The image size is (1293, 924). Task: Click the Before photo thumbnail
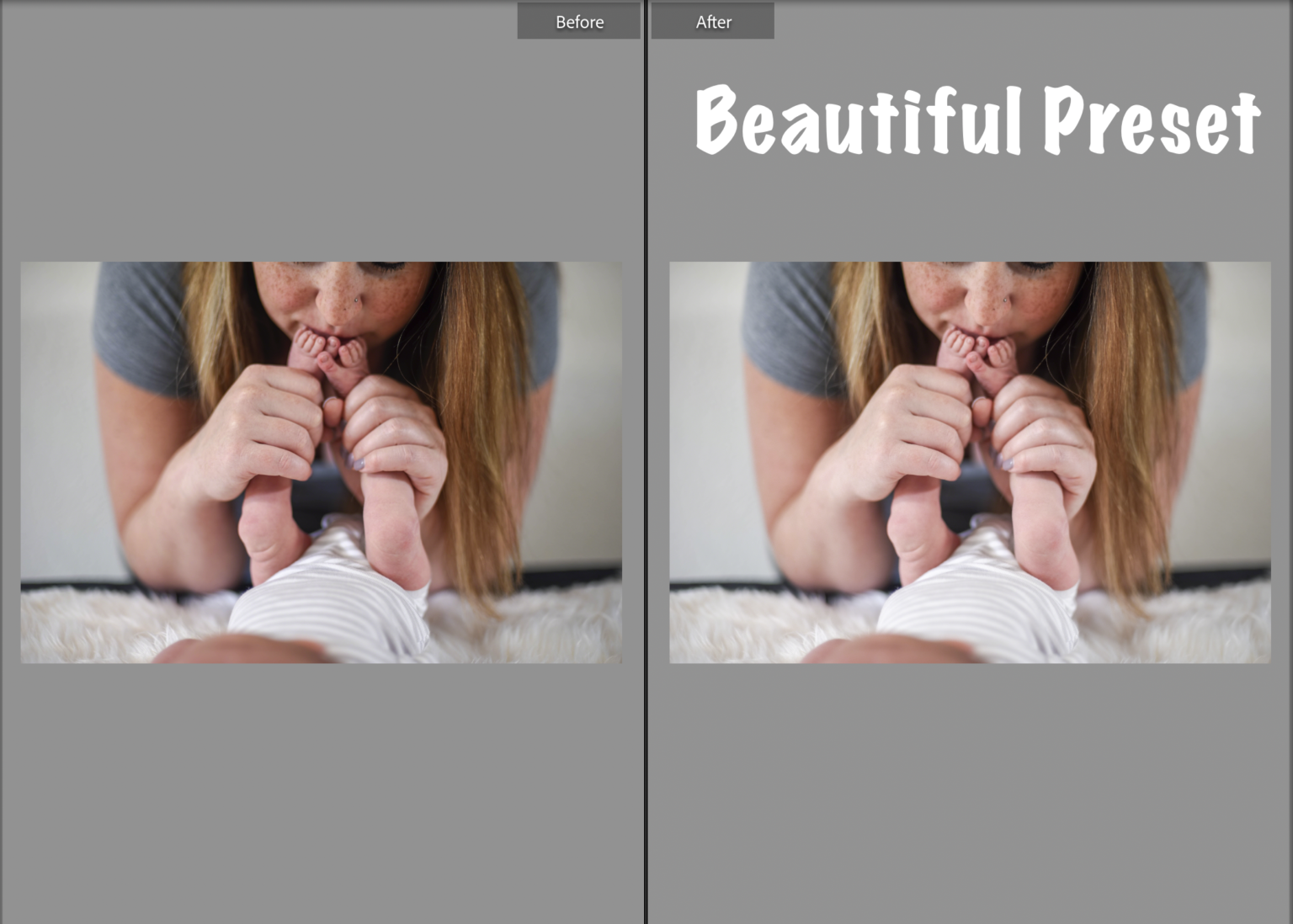[x=322, y=463]
